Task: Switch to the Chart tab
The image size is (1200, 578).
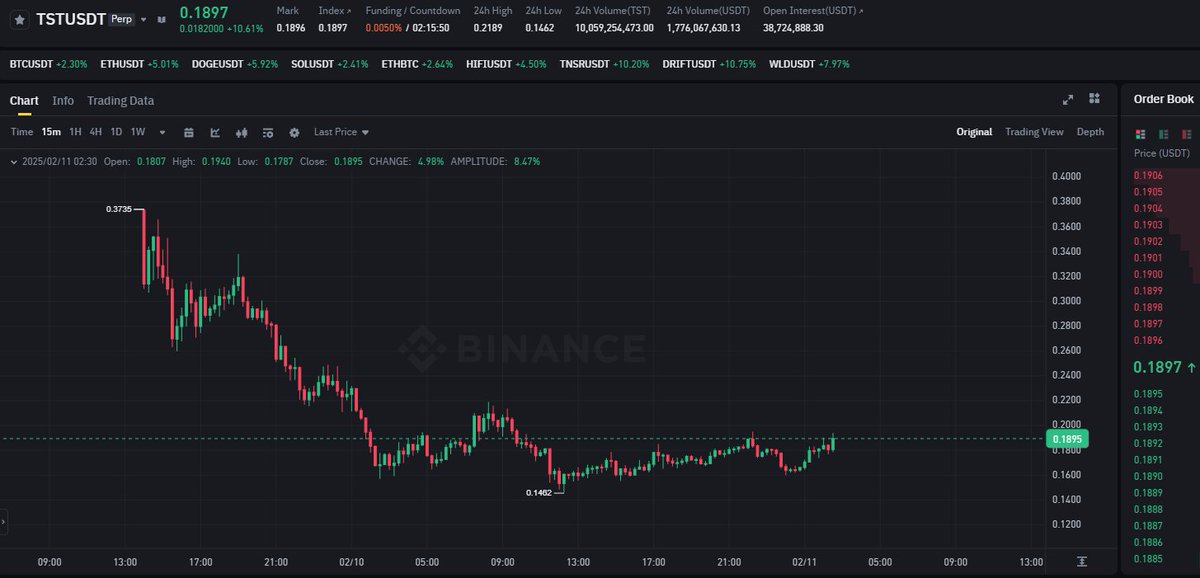Action: [24, 100]
